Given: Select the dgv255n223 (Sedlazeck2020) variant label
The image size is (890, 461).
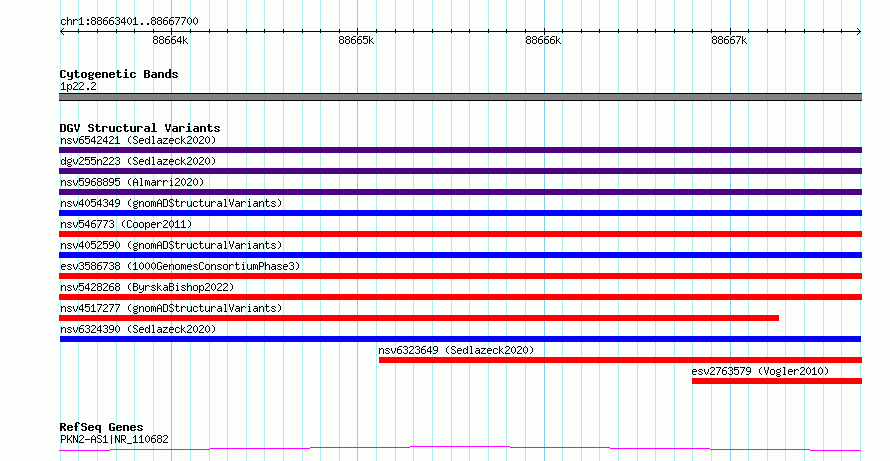Looking at the screenshot, I should coord(138,161).
